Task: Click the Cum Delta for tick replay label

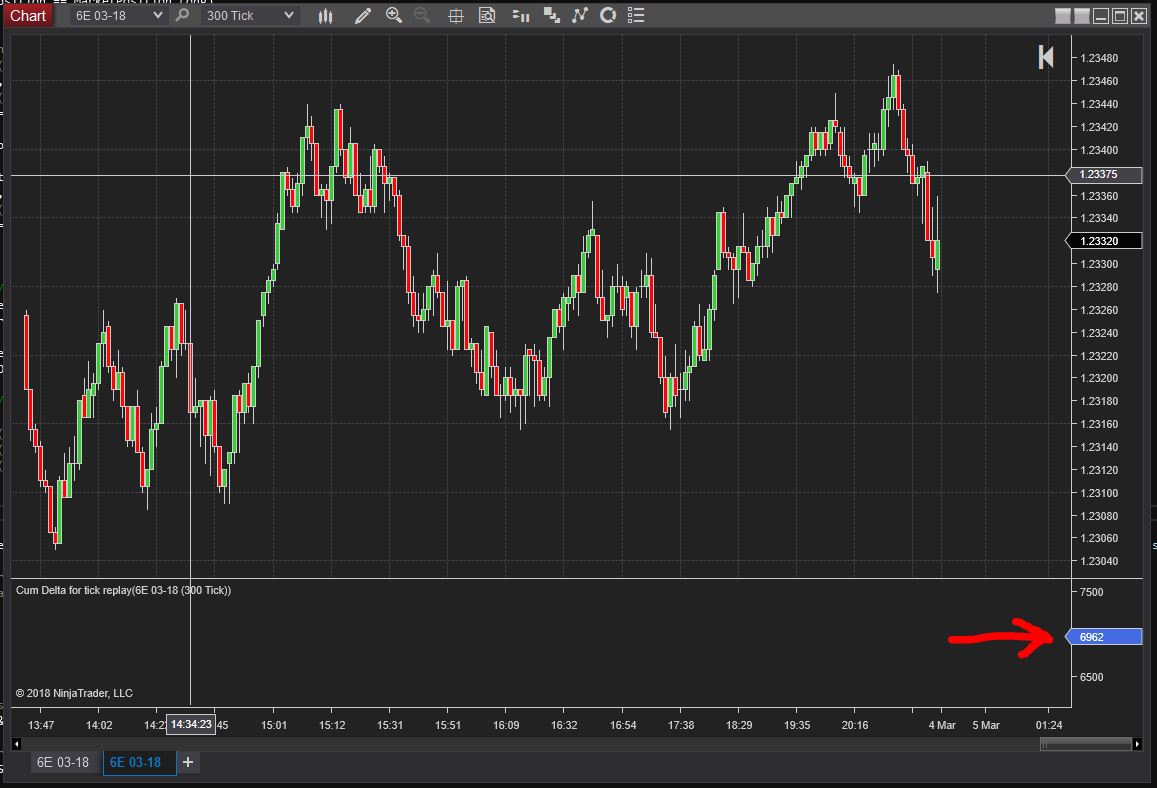Action: [x=123, y=590]
